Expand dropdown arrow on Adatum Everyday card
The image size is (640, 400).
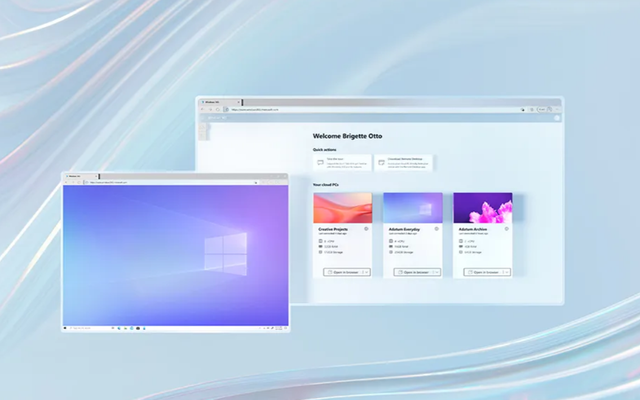436,272
